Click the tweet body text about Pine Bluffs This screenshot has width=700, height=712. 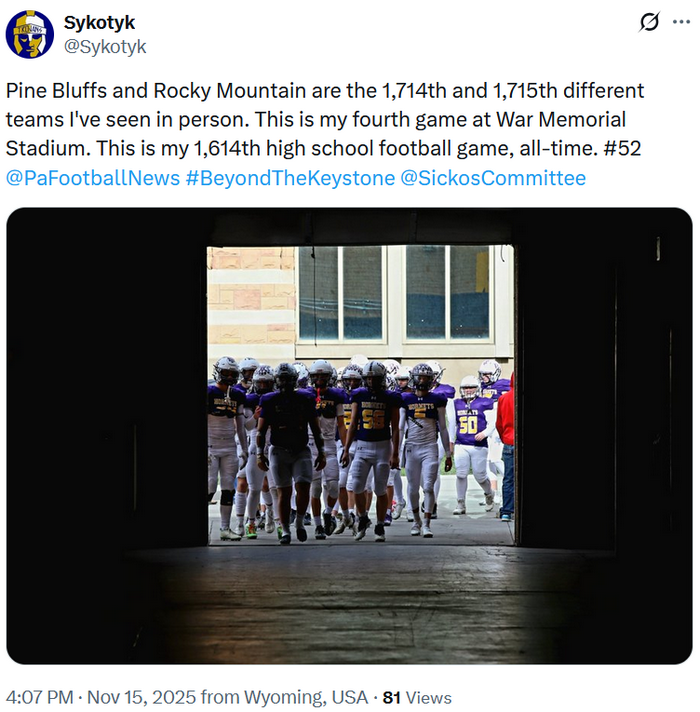point(325,119)
